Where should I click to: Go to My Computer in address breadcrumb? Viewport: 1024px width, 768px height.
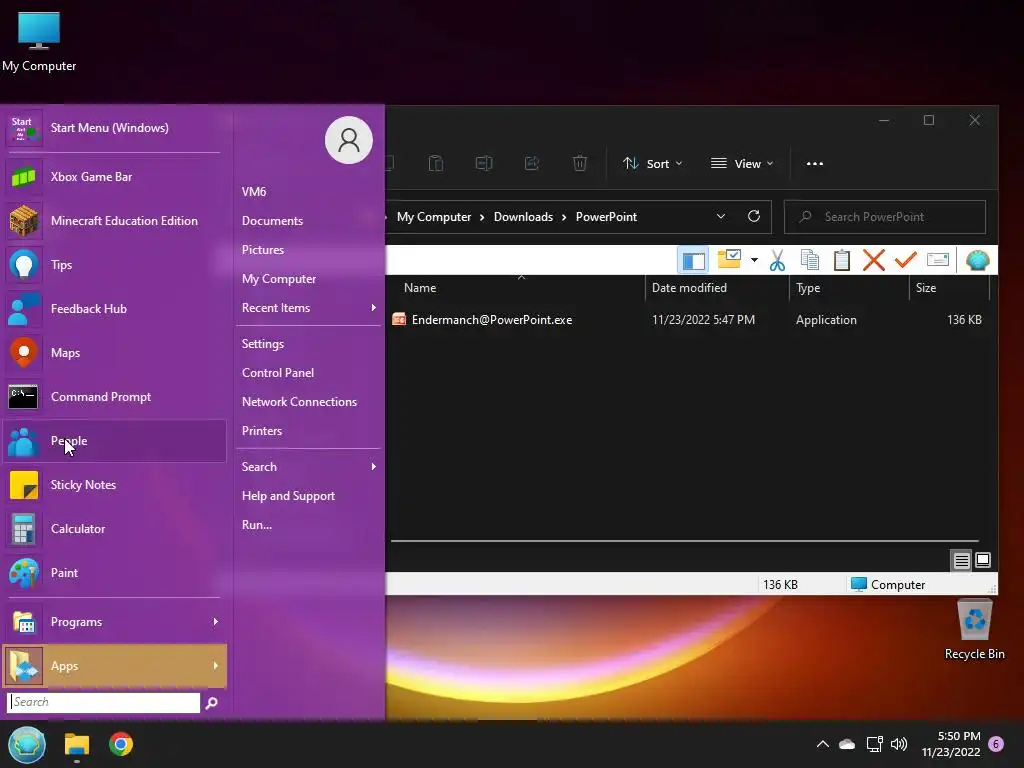(434, 217)
